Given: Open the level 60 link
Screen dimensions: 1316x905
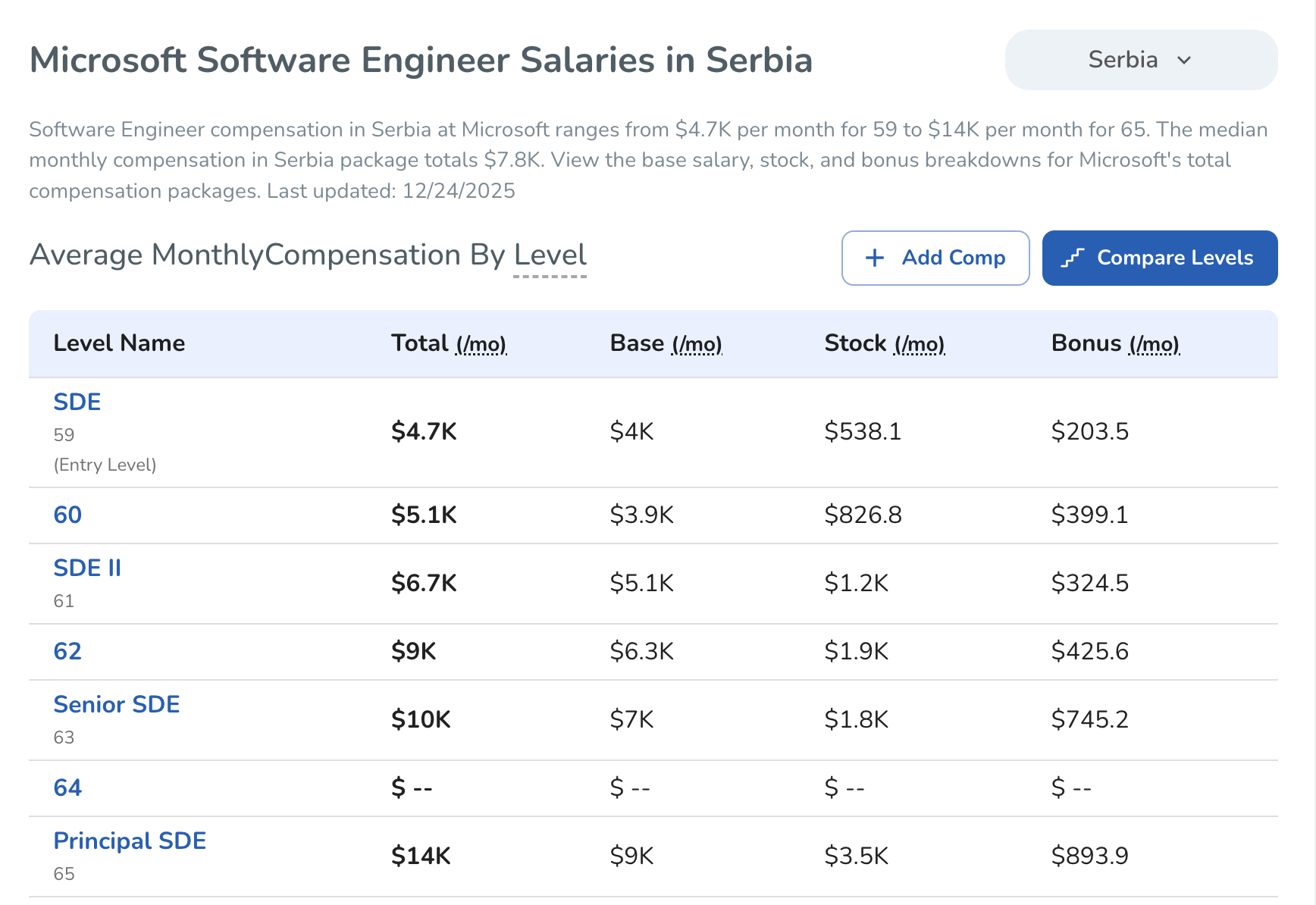Looking at the screenshot, I should click(x=67, y=515).
